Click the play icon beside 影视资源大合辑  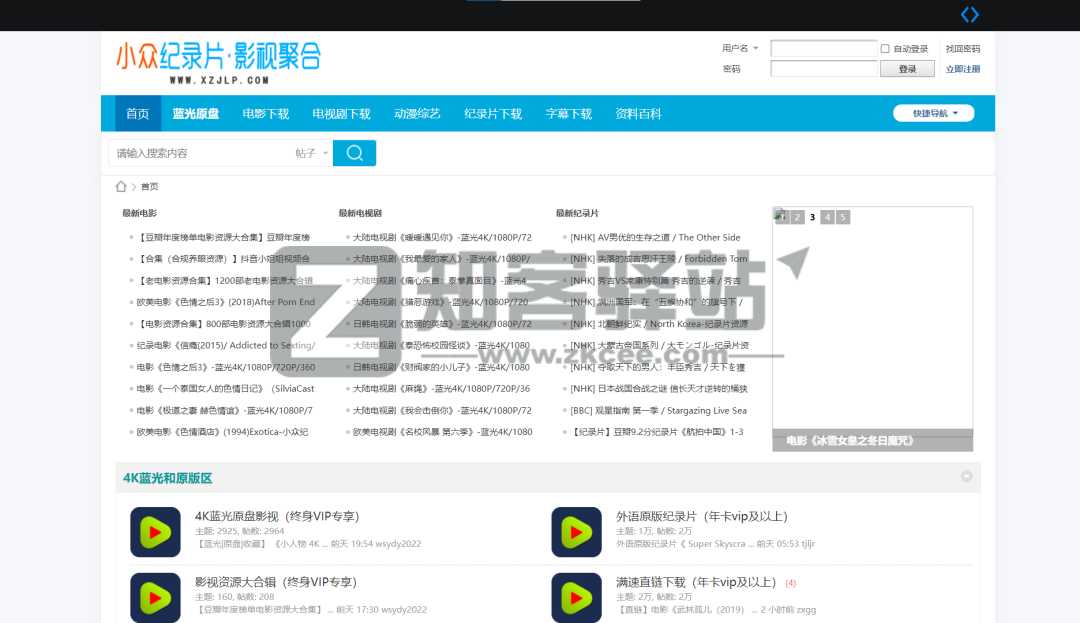click(x=156, y=597)
